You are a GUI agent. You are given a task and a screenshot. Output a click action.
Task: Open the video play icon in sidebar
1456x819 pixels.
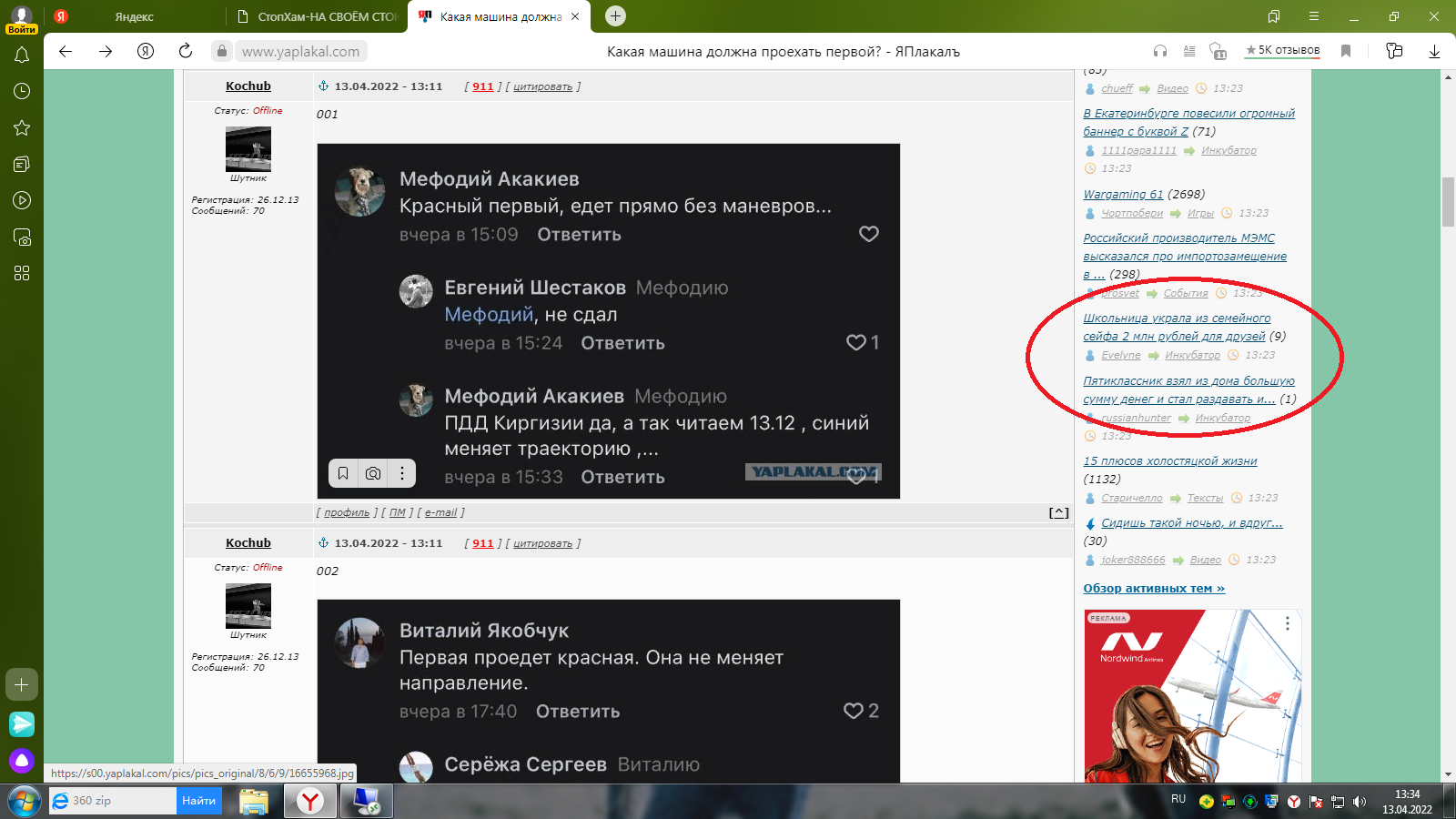pos(22,200)
